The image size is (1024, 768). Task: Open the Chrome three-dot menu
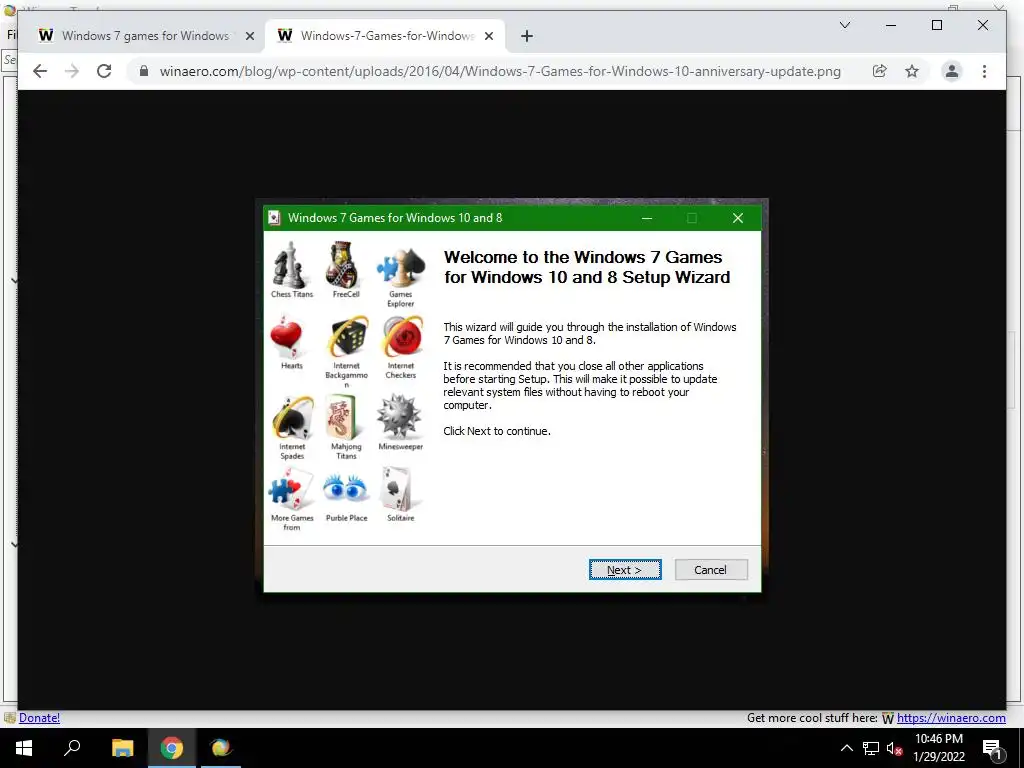tap(984, 71)
